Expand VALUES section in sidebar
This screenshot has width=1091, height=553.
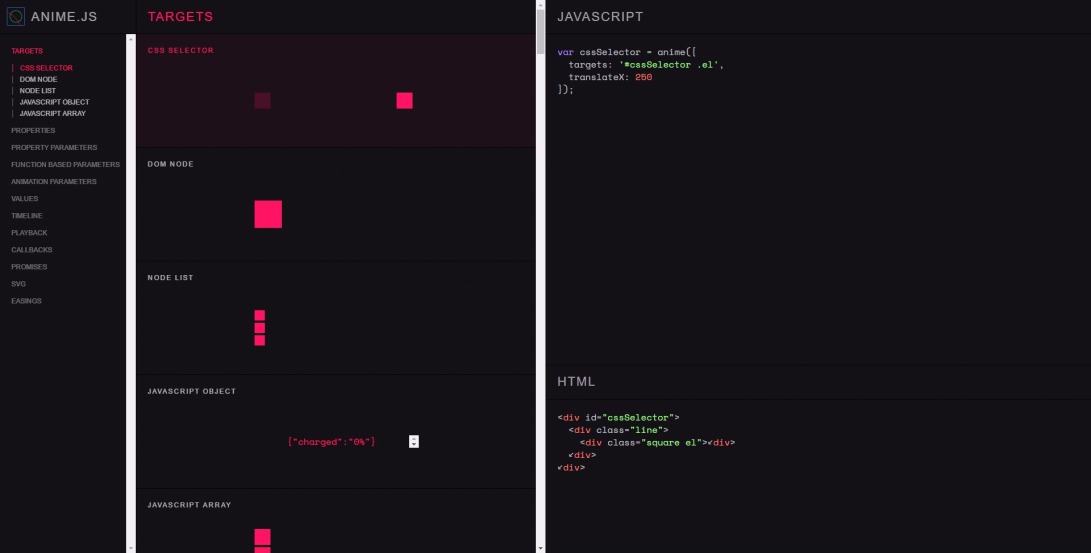[x=24, y=199]
